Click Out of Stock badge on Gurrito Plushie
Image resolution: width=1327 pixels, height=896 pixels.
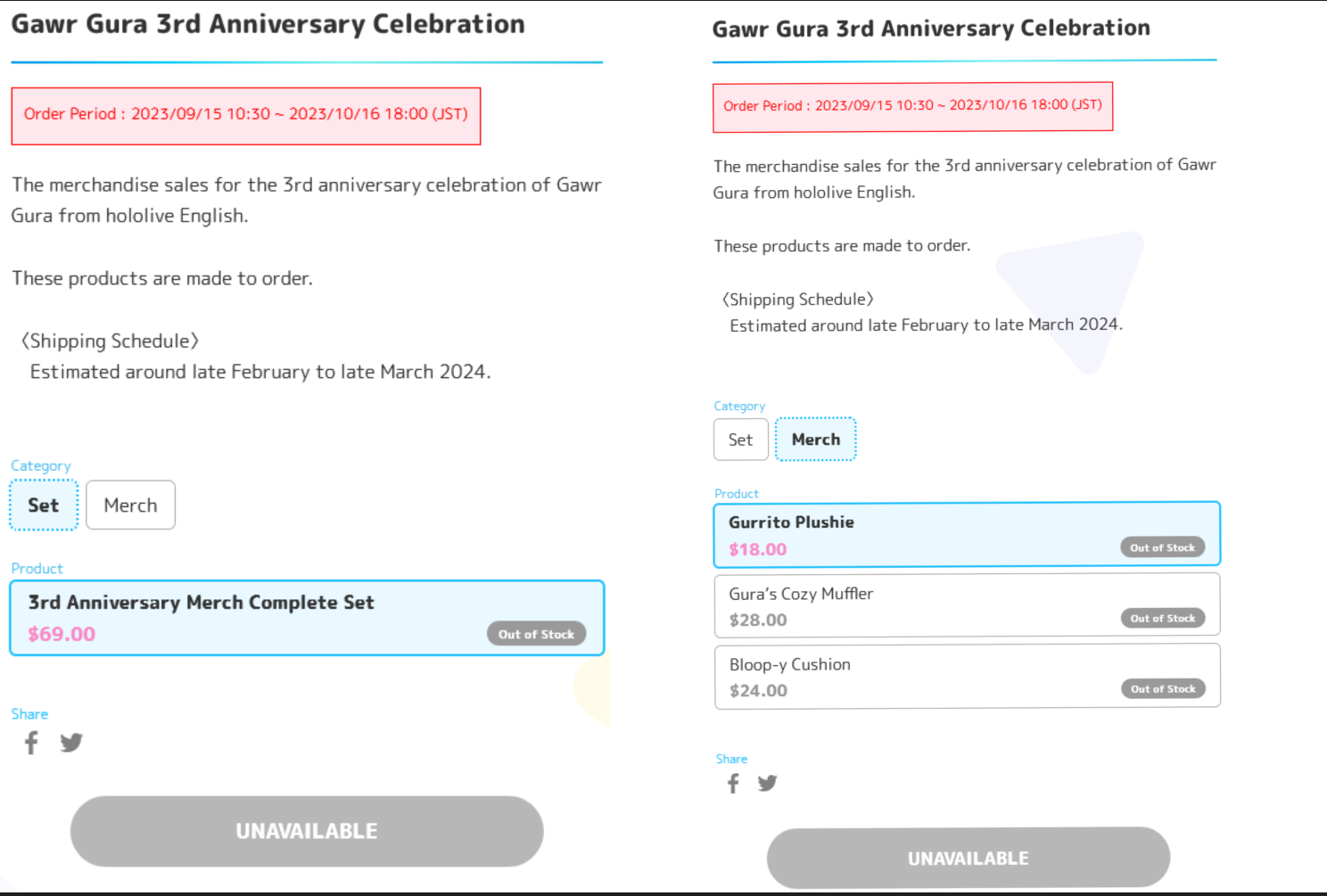(x=1162, y=547)
